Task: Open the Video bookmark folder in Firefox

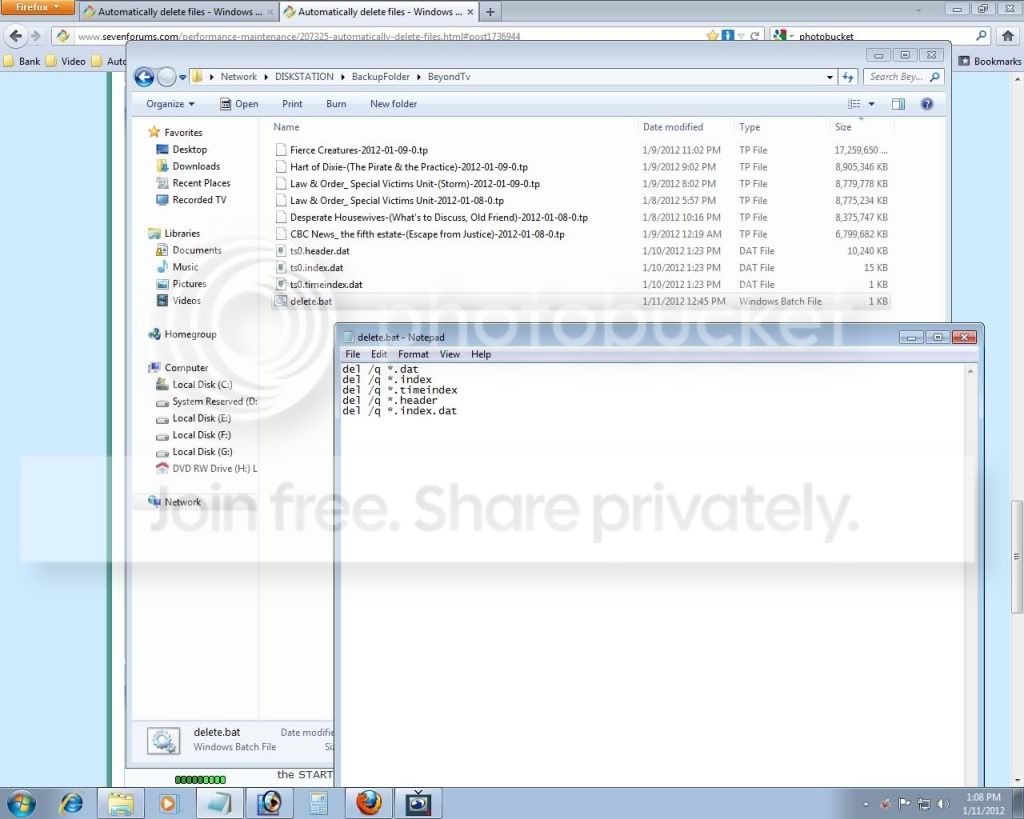Action: (x=65, y=61)
